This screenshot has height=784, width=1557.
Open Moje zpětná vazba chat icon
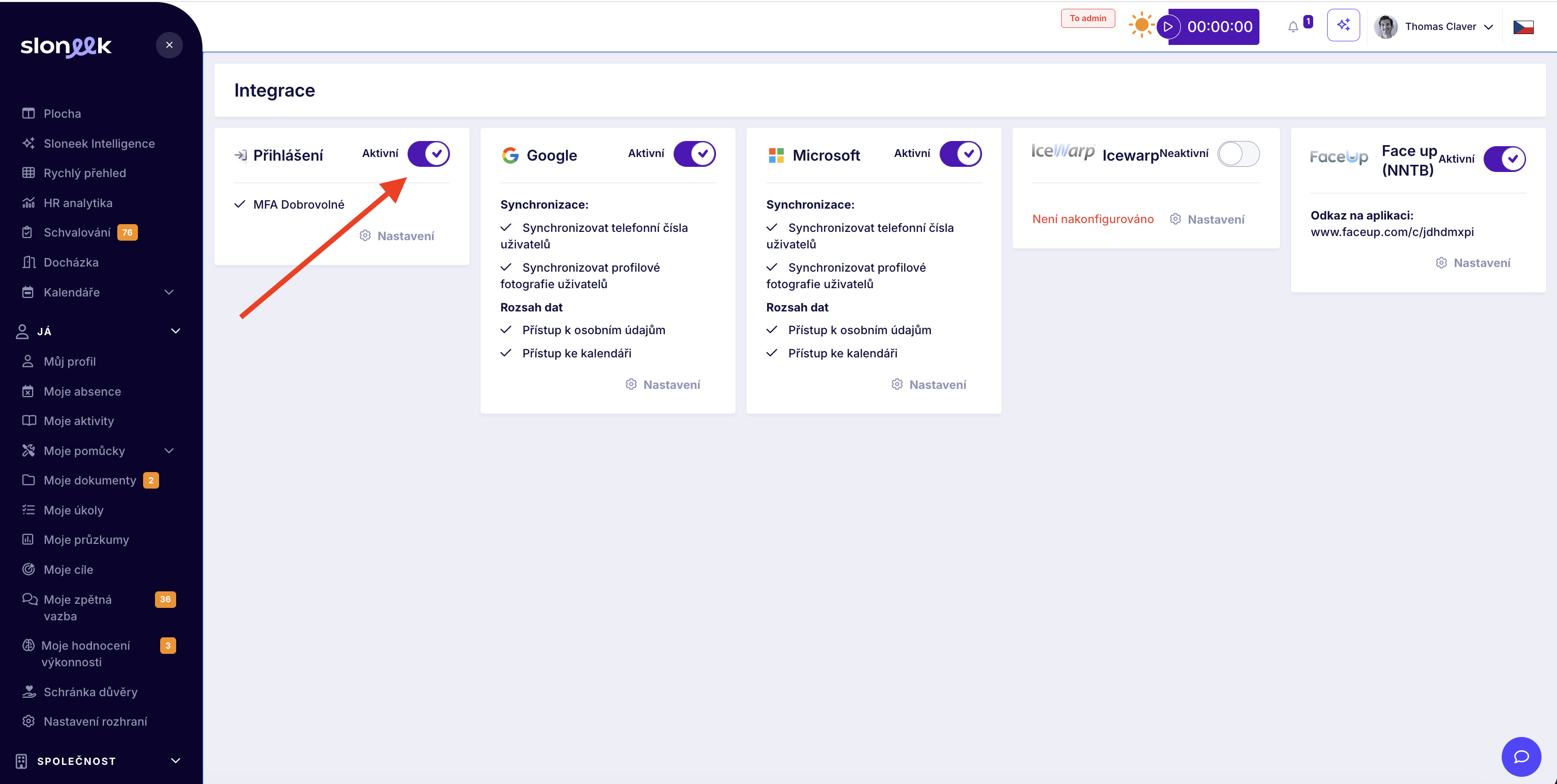(29, 599)
